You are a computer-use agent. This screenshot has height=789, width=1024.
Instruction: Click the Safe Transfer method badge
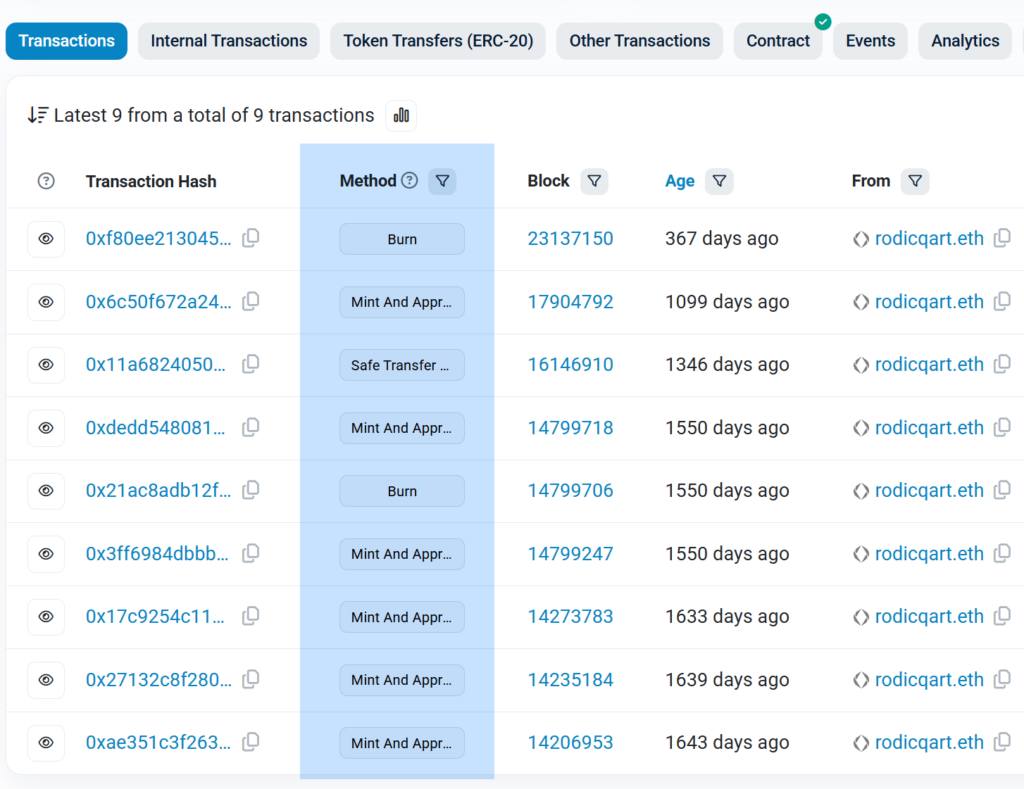(x=402, y=365)
